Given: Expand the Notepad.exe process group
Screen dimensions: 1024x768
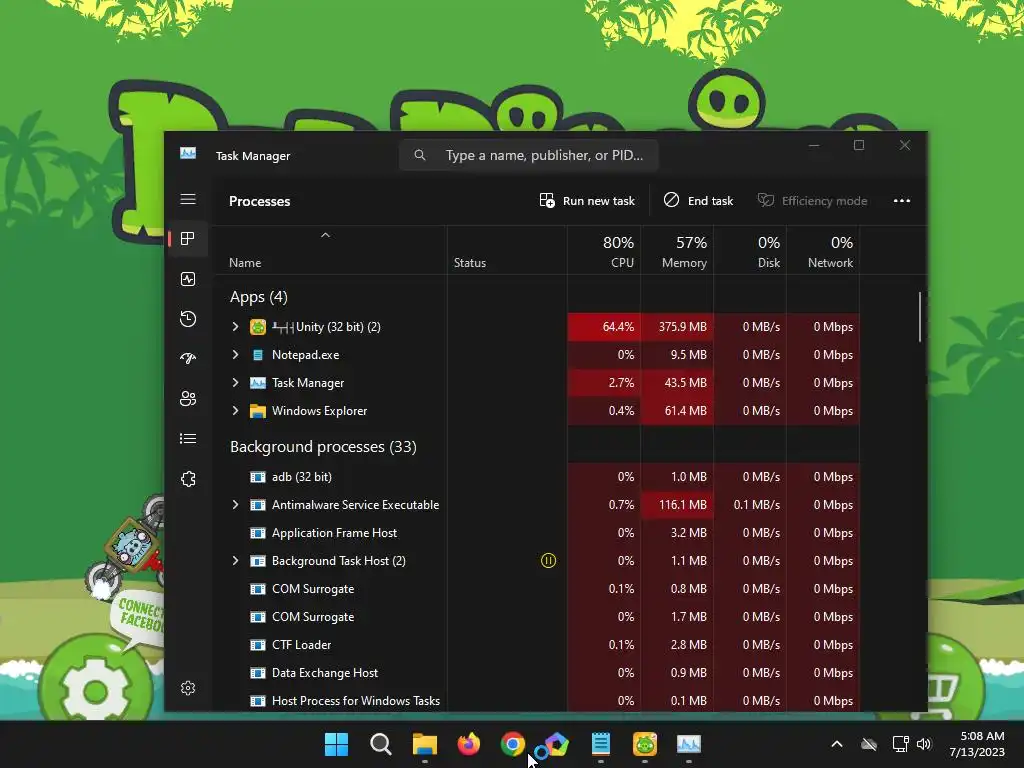Looking at the screenshot, I should pos(236,355).
